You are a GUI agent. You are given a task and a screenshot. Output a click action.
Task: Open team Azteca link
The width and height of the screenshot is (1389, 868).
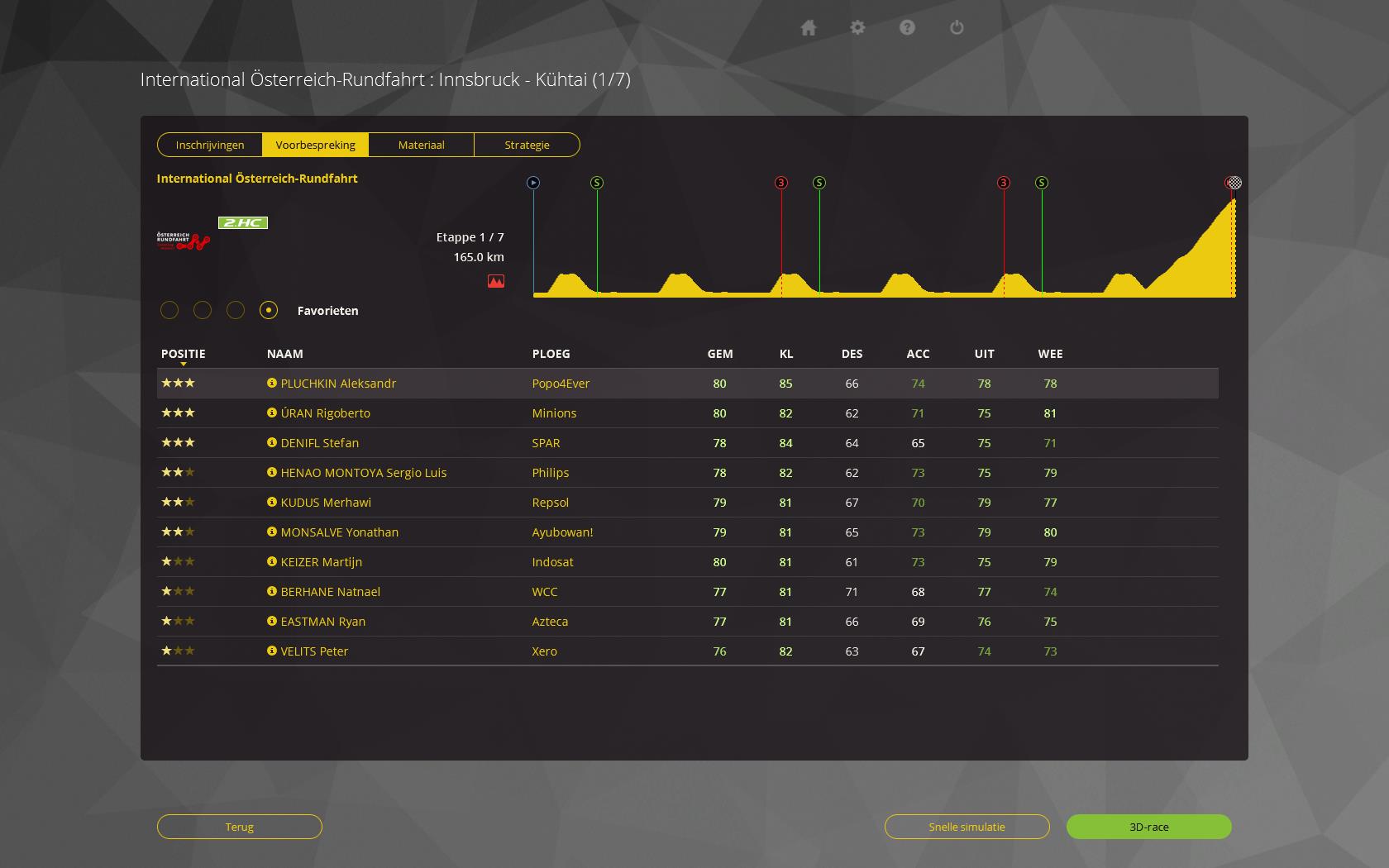(550, 622)
